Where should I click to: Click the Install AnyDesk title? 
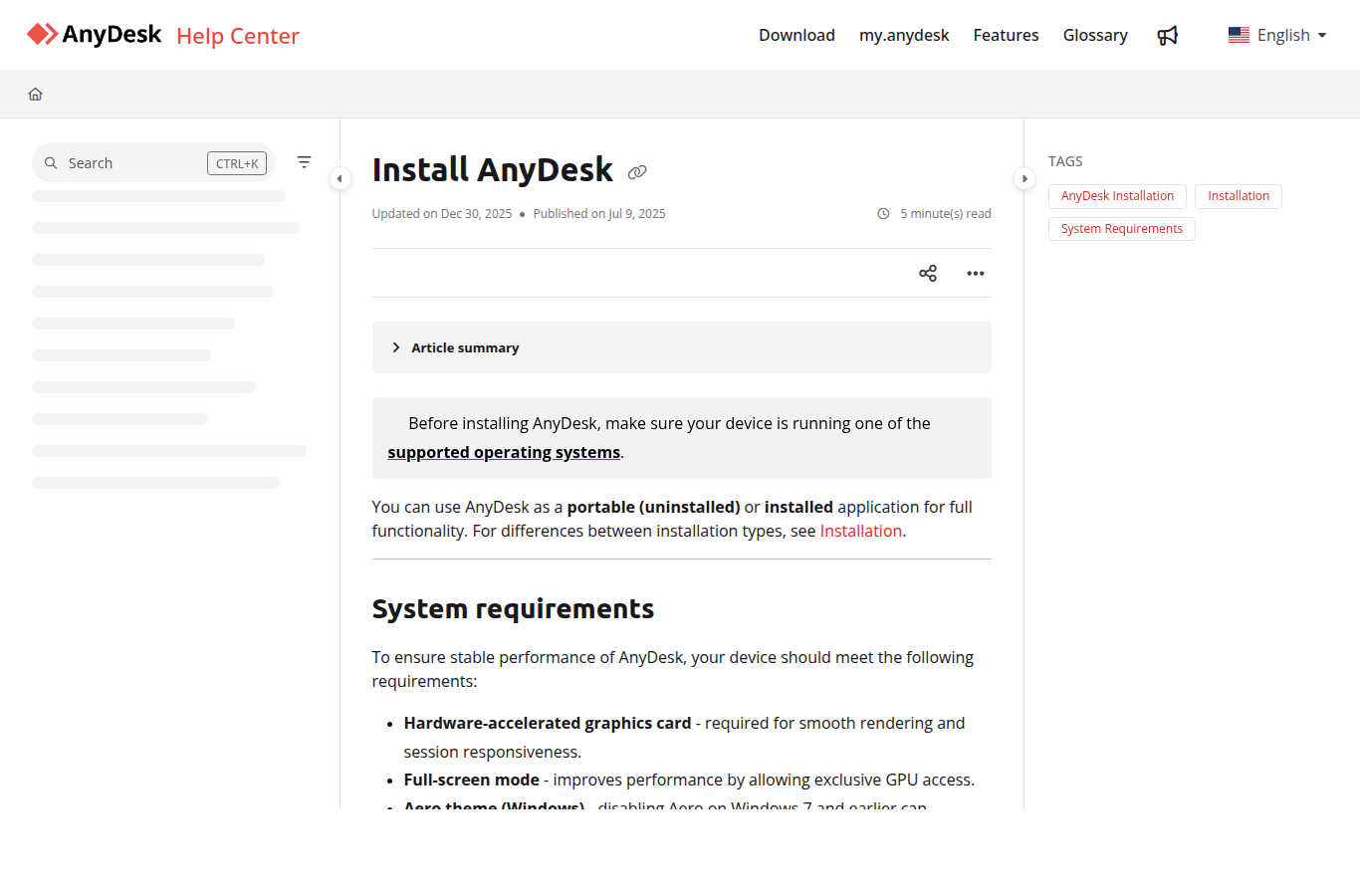point(492,170)
